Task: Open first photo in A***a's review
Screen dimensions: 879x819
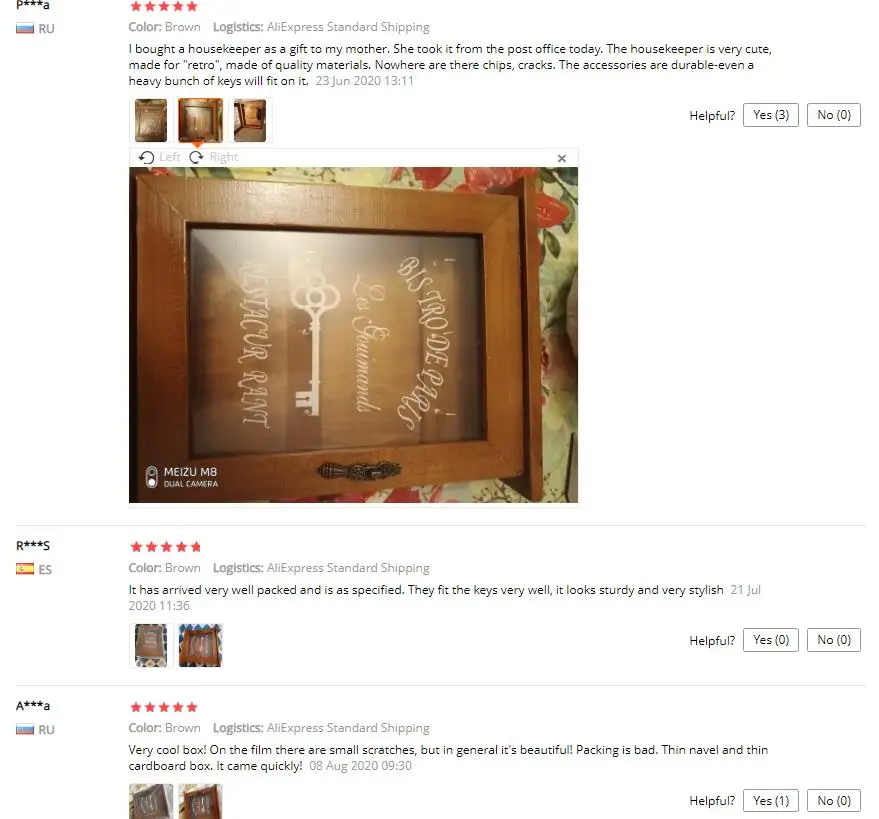Action: [151, 802]
